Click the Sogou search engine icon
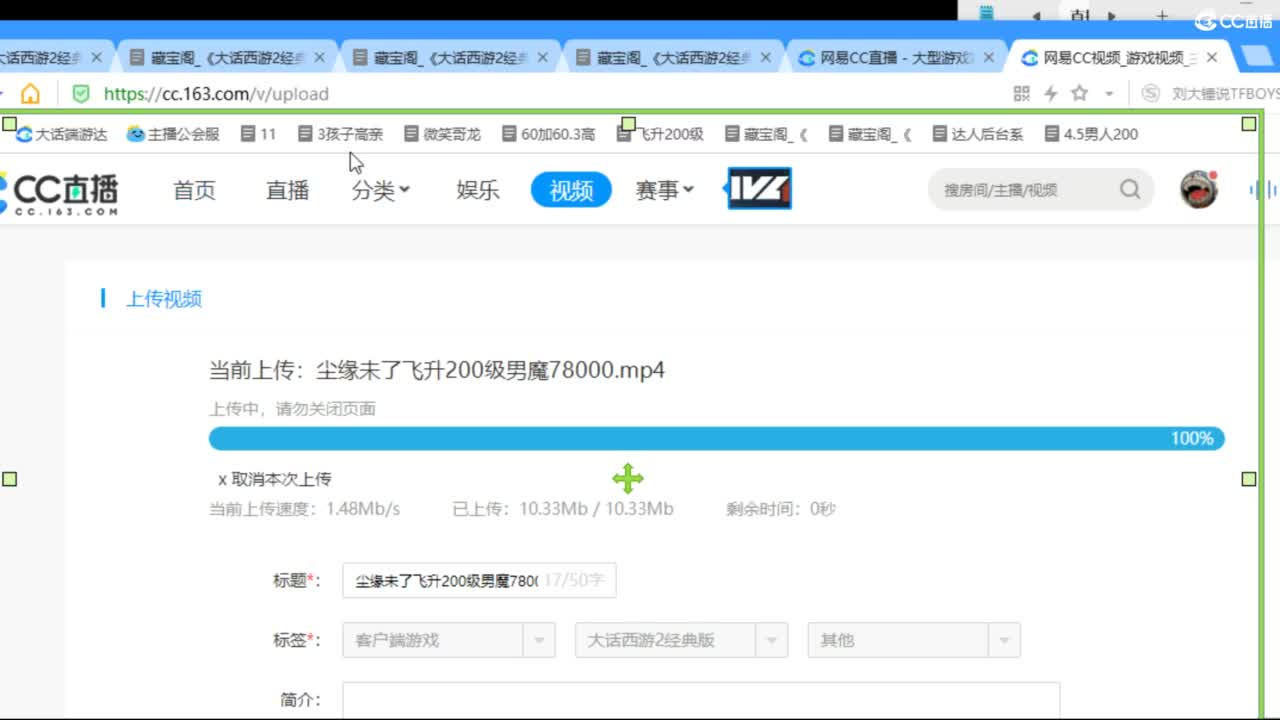The width and height of the screenshot is (1280, 720). 1151,93
